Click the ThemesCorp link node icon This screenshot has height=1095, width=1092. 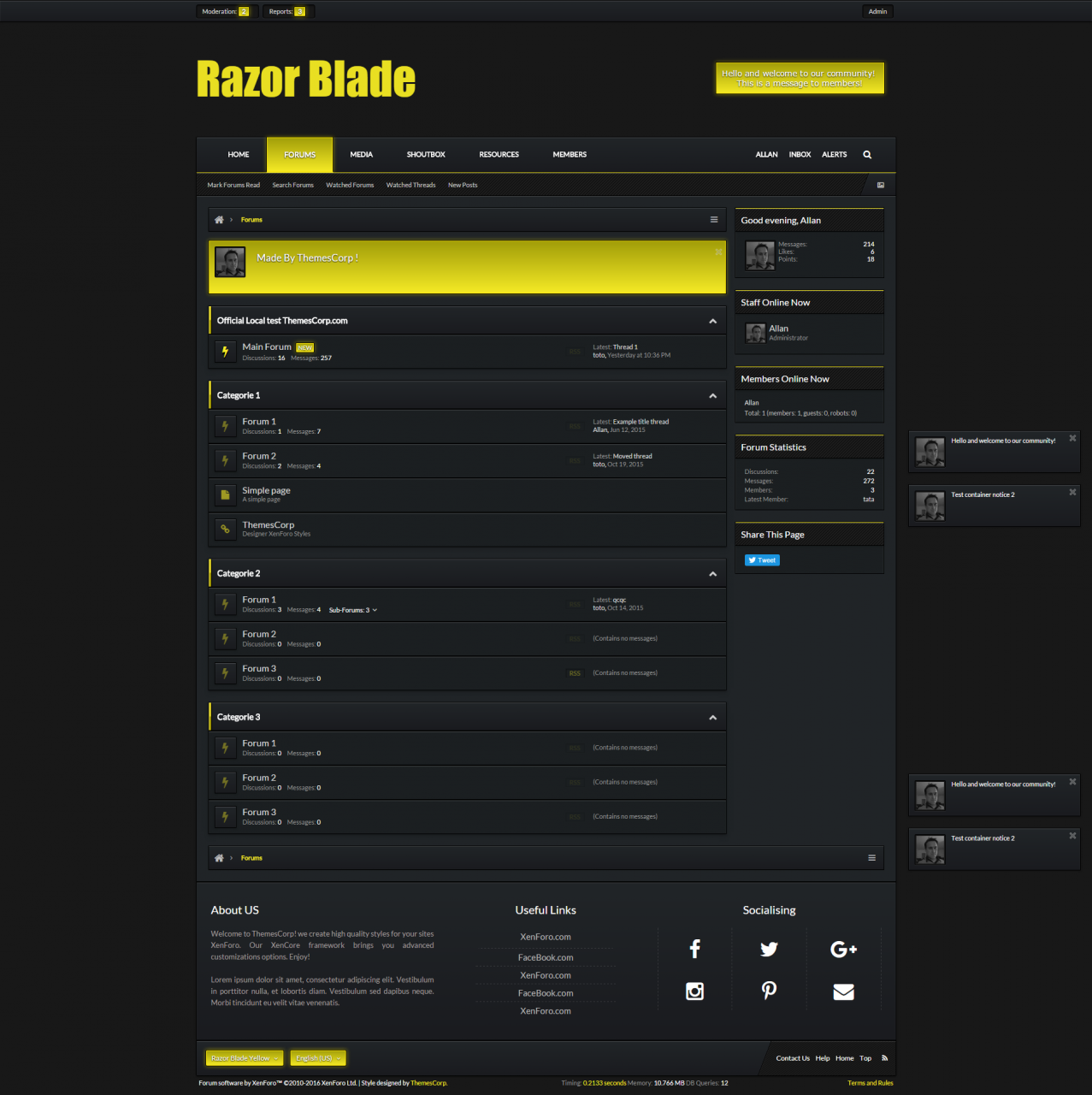(225, 529)
